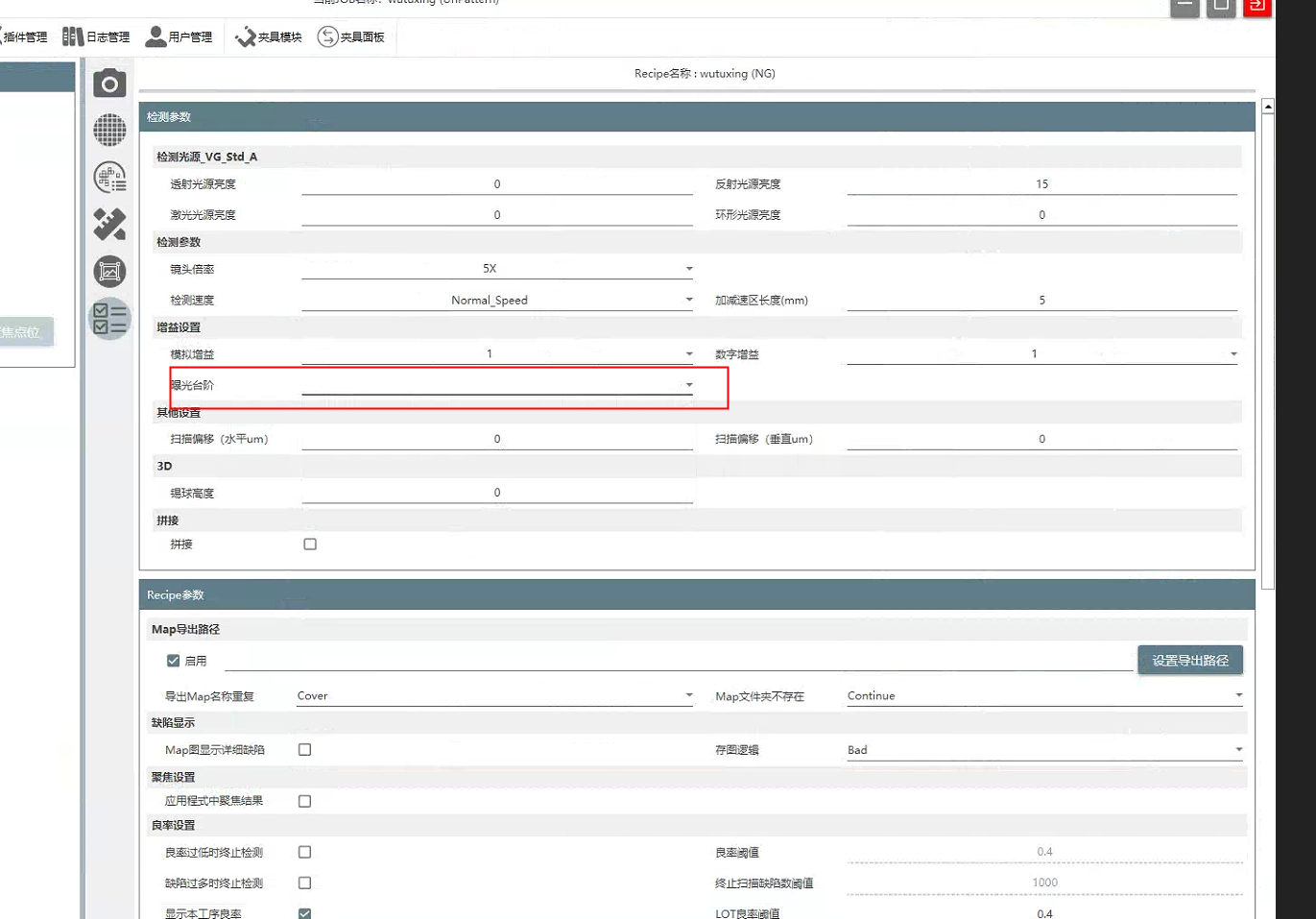Open the ruler and pencil measurement tool

click(x=109, y=224)
